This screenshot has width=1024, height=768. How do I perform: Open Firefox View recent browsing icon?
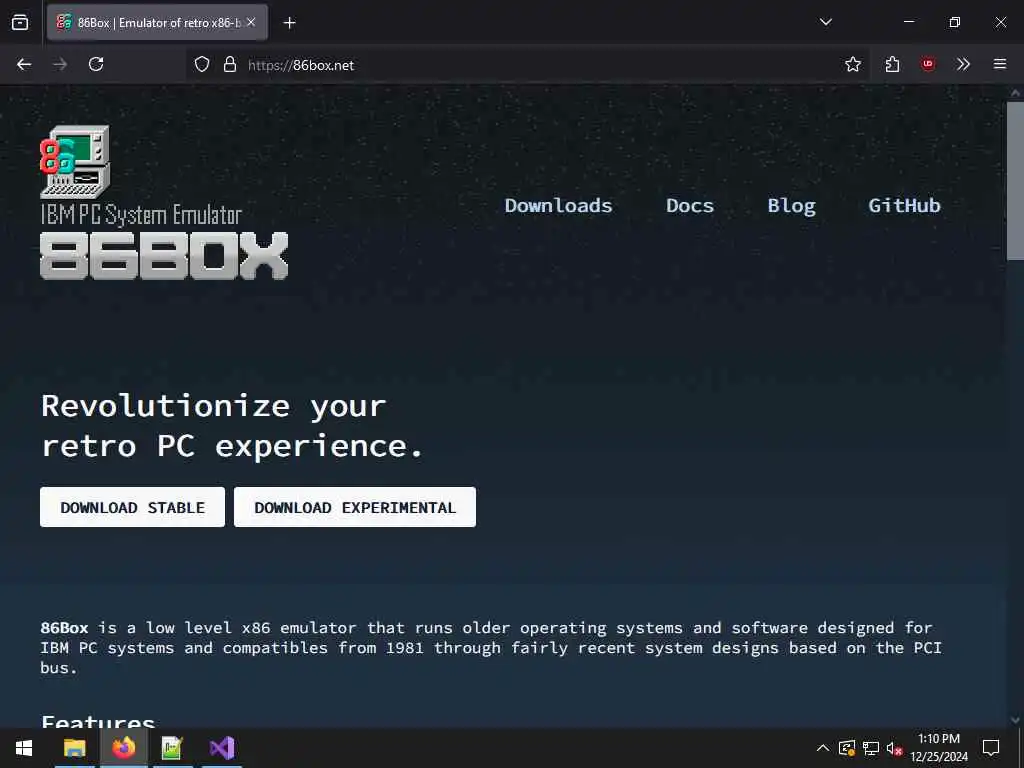[20, 22]
